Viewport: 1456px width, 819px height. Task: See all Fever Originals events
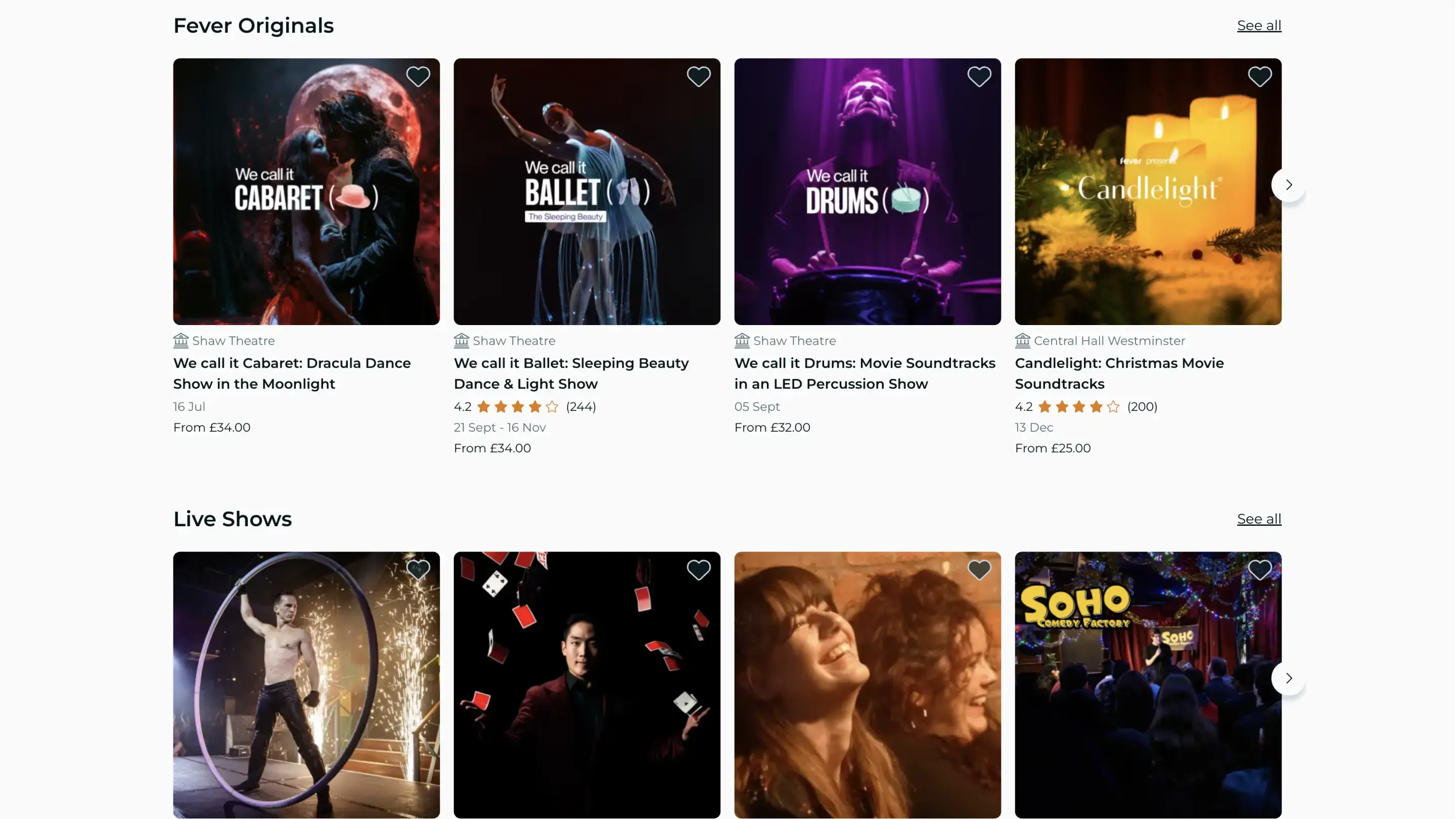coord(1258,25)
